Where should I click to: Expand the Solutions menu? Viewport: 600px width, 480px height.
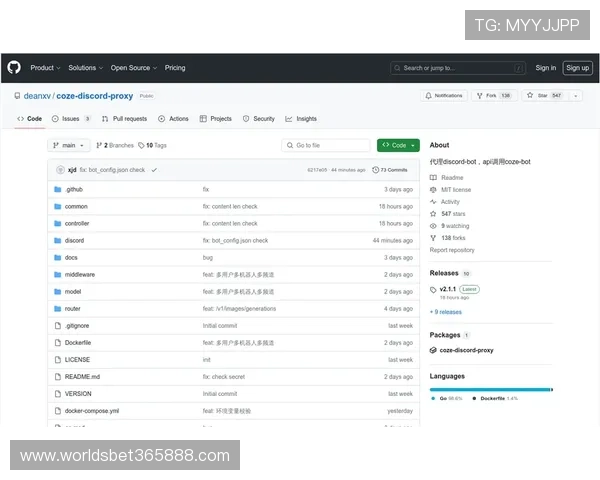[85, 68]
